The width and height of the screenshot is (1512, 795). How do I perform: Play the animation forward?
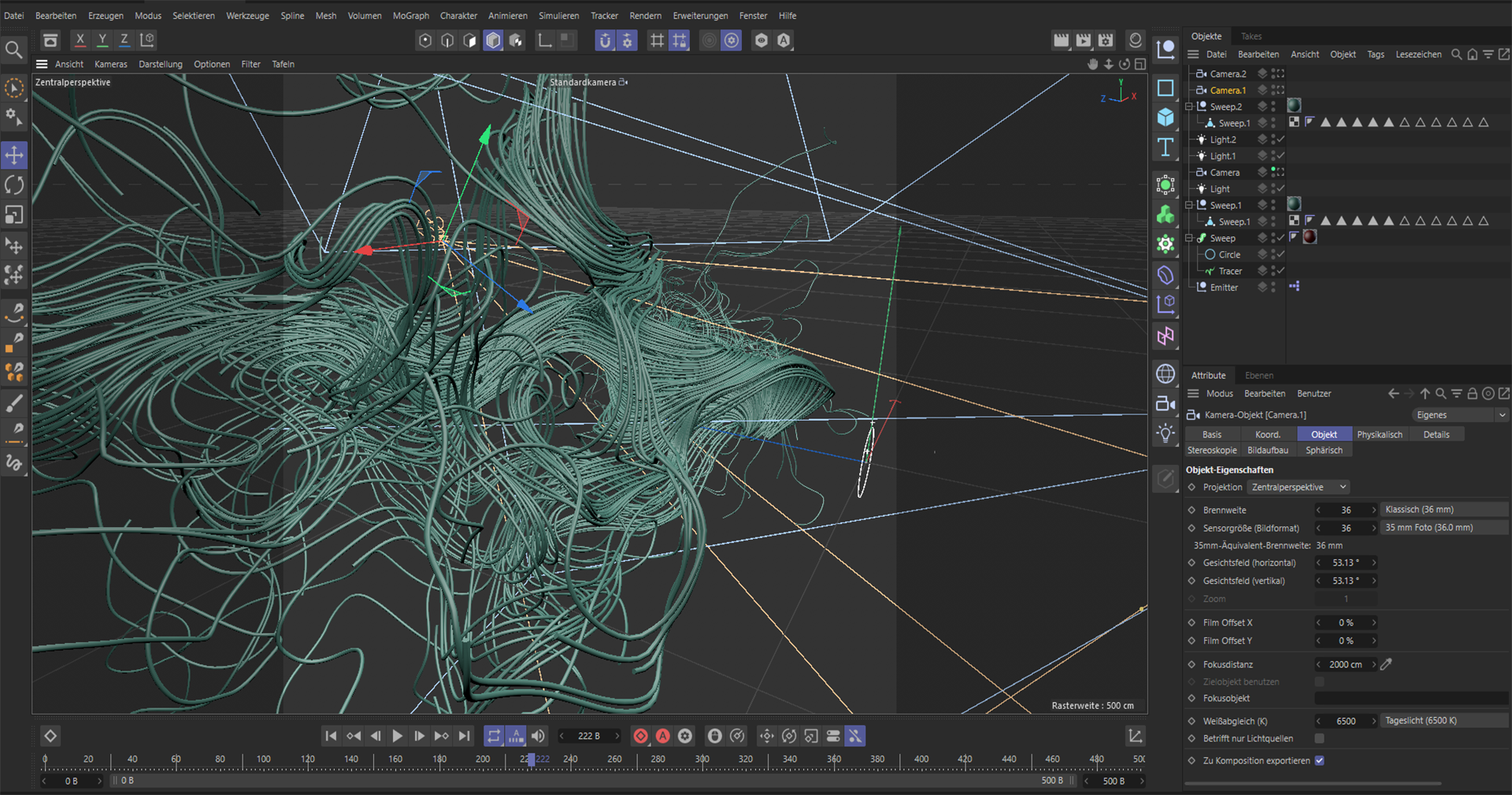click(397, 736)
